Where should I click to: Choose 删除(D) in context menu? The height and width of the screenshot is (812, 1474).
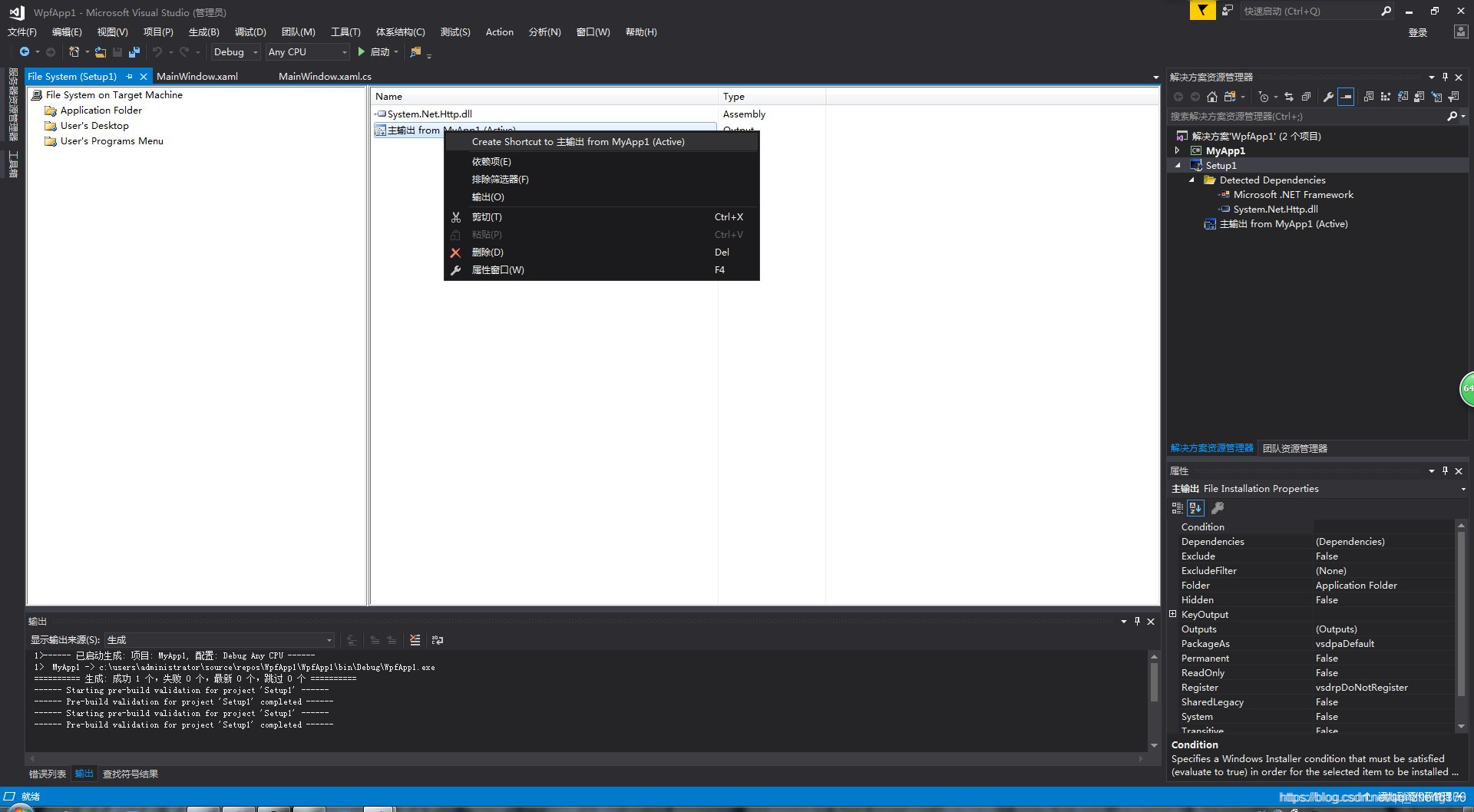602,253
